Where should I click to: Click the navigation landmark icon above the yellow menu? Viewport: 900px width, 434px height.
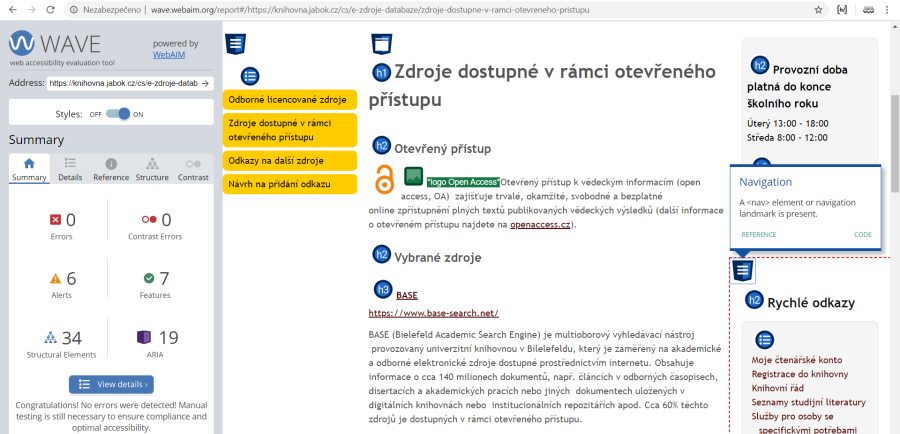[x=236, y=44]
